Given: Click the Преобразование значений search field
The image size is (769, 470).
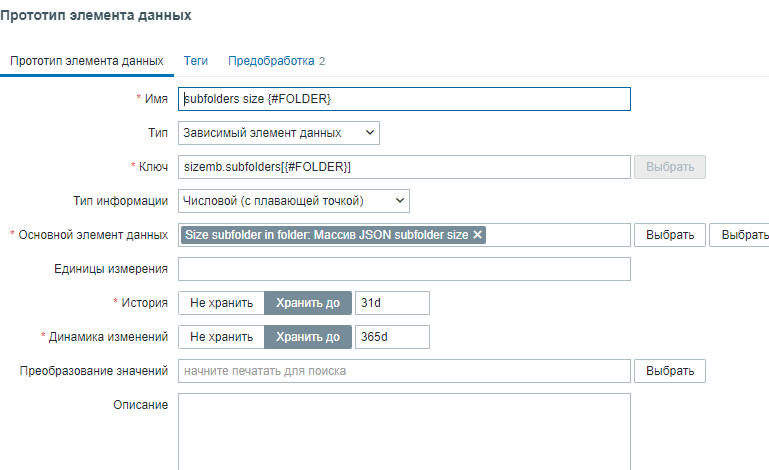Looking at the screenshot, I should pos(404,371).
